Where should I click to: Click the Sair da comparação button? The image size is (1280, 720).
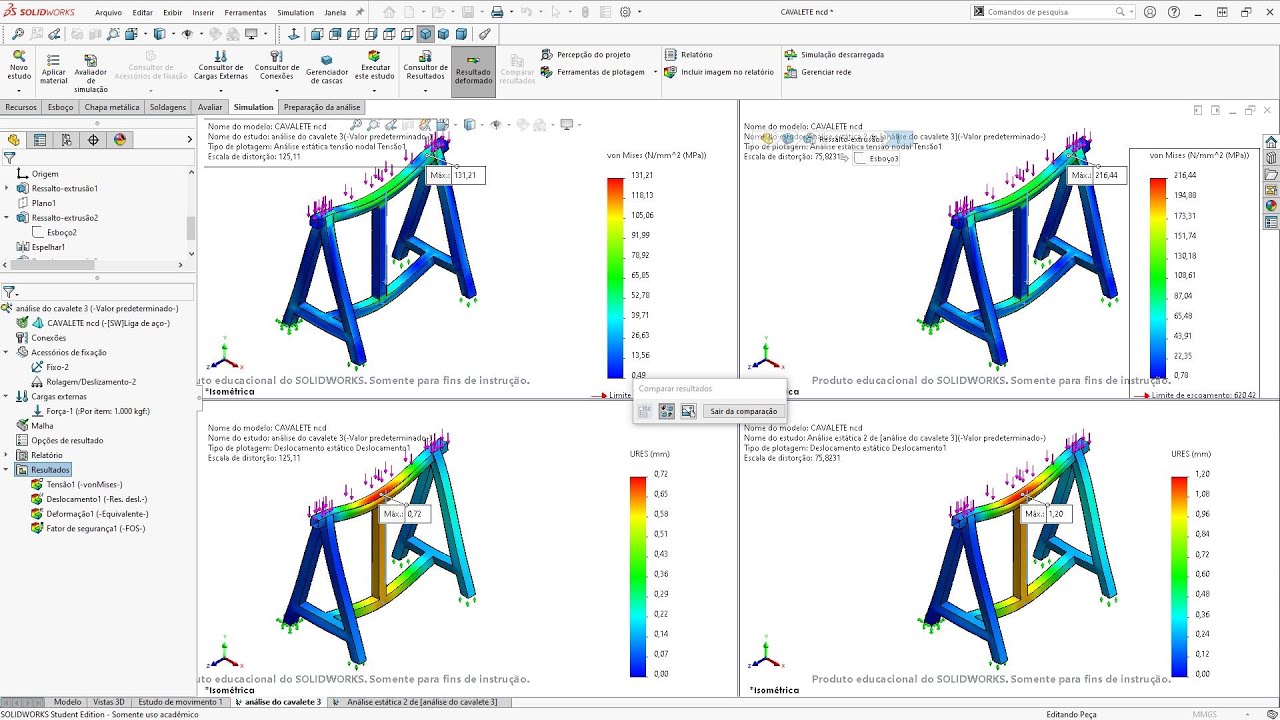[x=743, y=411]
